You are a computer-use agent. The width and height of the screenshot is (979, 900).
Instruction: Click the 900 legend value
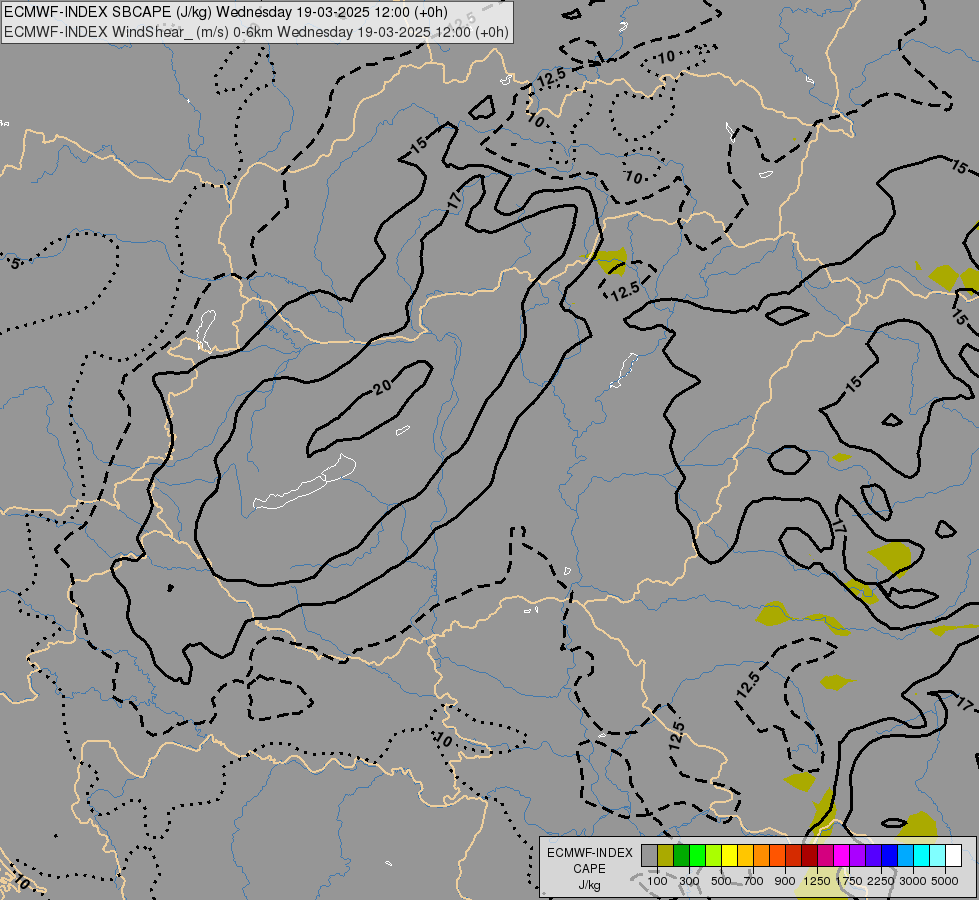point(785,881)
